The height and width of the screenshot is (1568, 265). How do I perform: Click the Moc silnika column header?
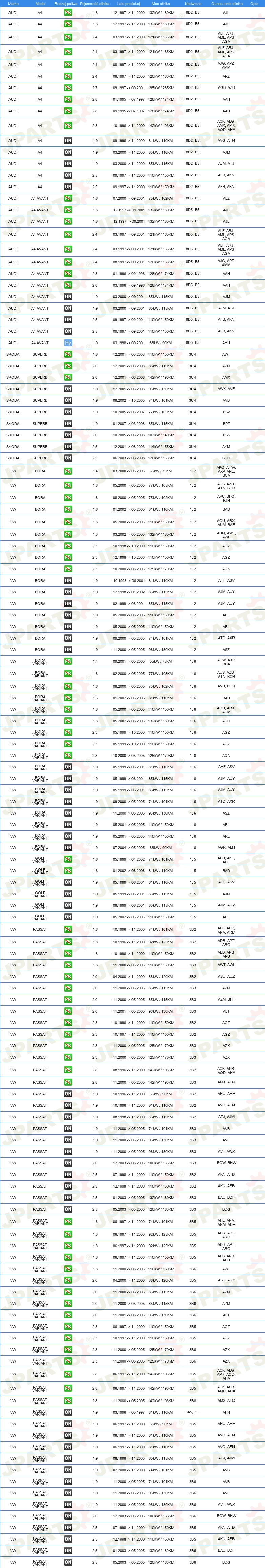point(161,4)
